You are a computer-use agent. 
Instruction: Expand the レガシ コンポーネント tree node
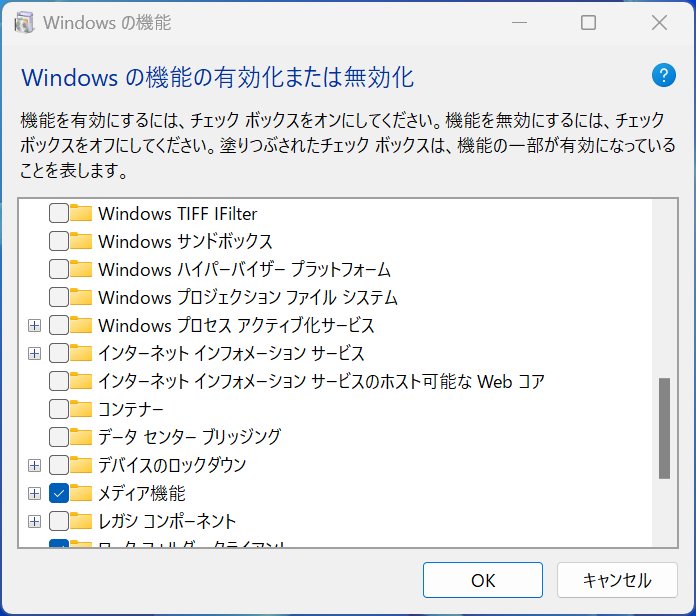pyautogui.click(x=35, y=521)
